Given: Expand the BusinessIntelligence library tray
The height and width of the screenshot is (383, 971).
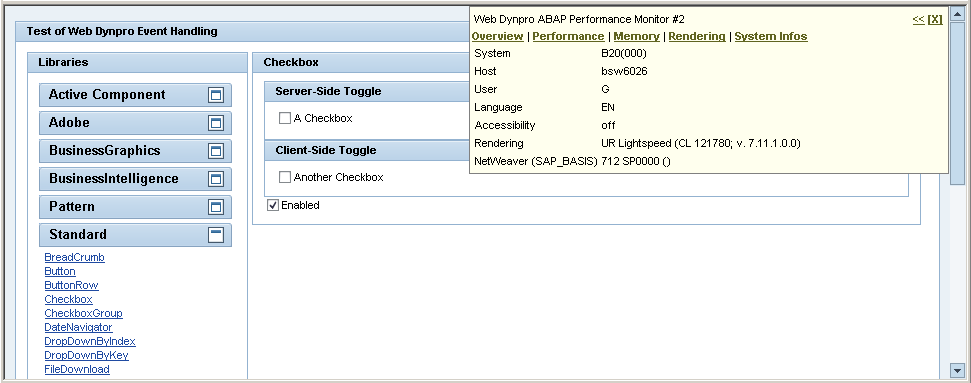Looking at the screenshot, I should click(x=216, y=179).
